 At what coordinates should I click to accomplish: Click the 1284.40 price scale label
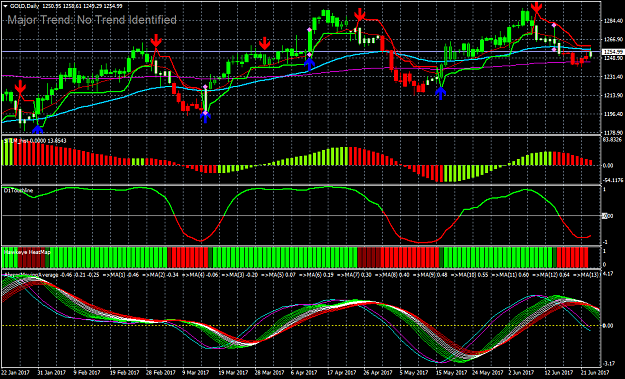click(613, 21)
